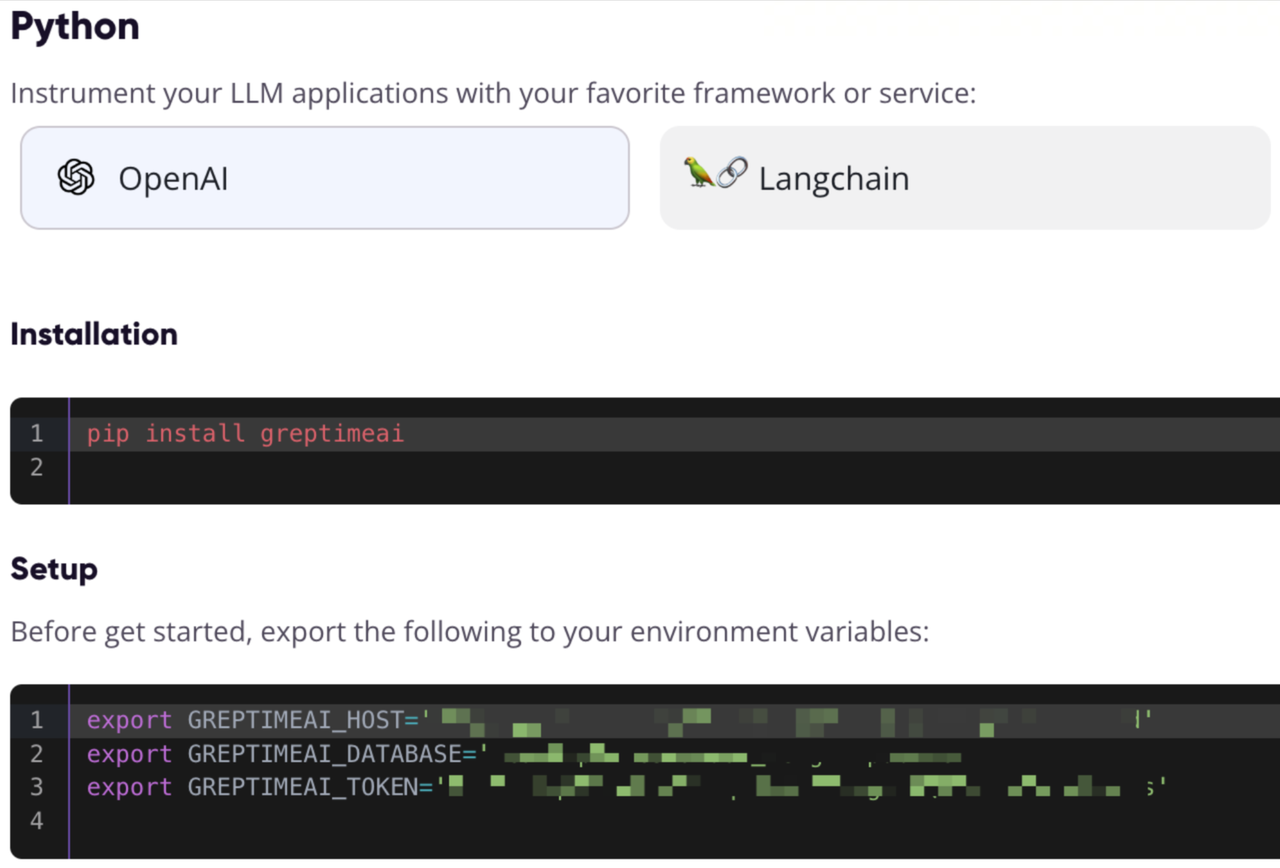
Task: Click the OpenAI logo icon
Action: 75,177
